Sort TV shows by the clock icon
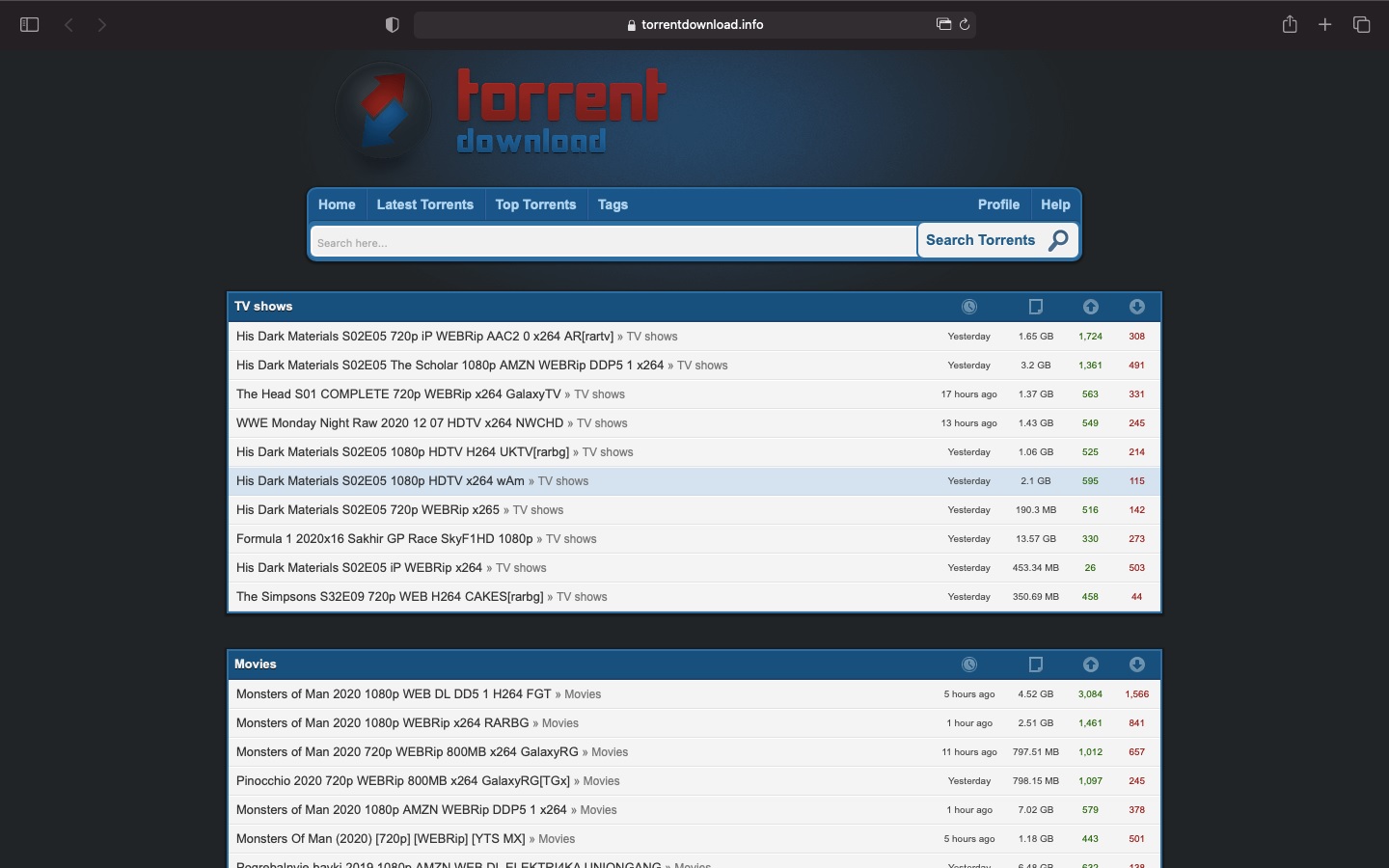This screenshot has width=1389, height=868. tap(969, 307)
